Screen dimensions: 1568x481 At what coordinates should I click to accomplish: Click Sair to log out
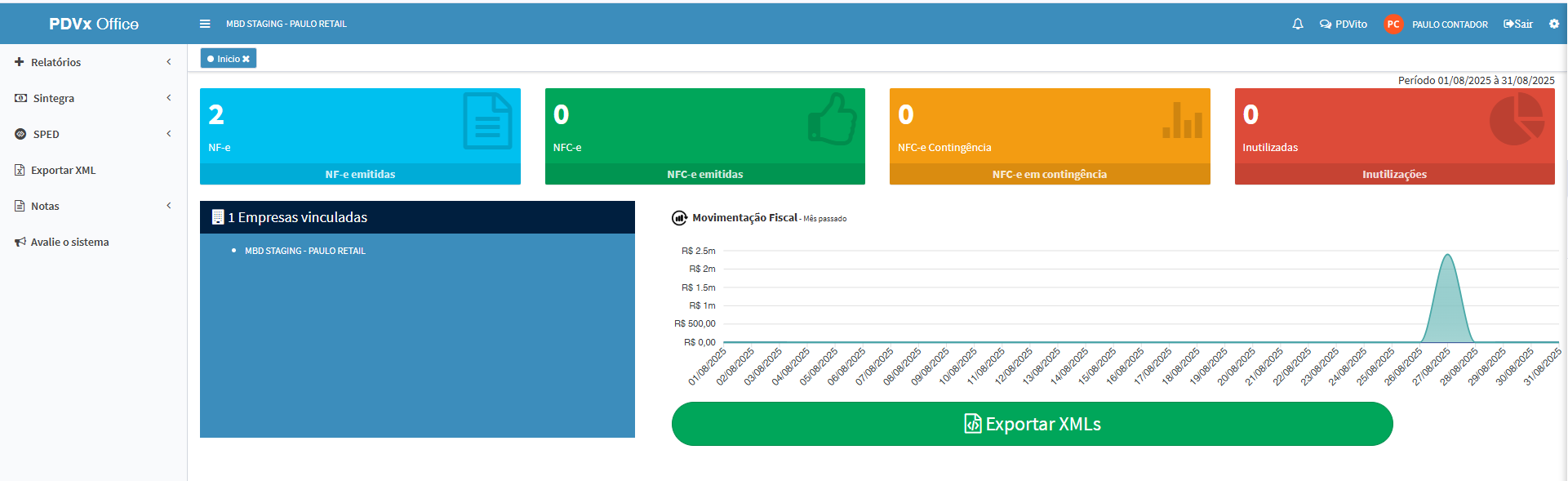pos(1518,24)
